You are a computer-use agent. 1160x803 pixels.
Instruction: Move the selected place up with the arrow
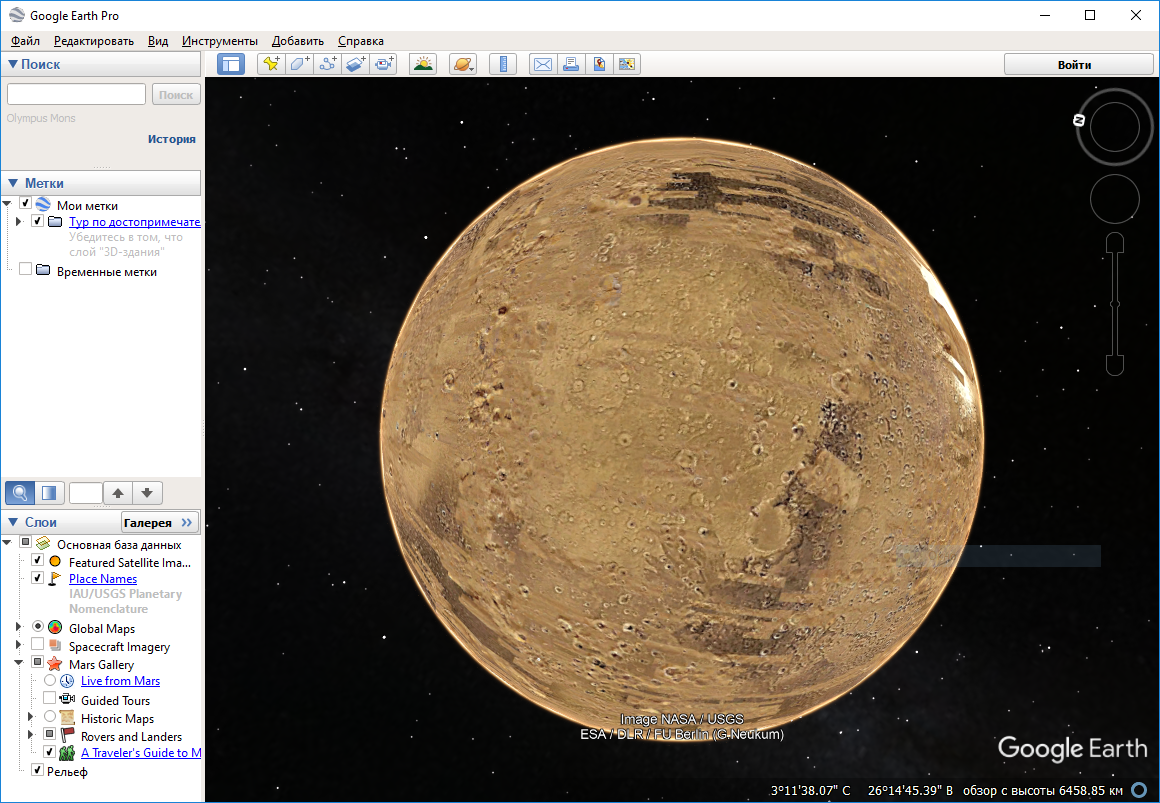pos(118,493)
